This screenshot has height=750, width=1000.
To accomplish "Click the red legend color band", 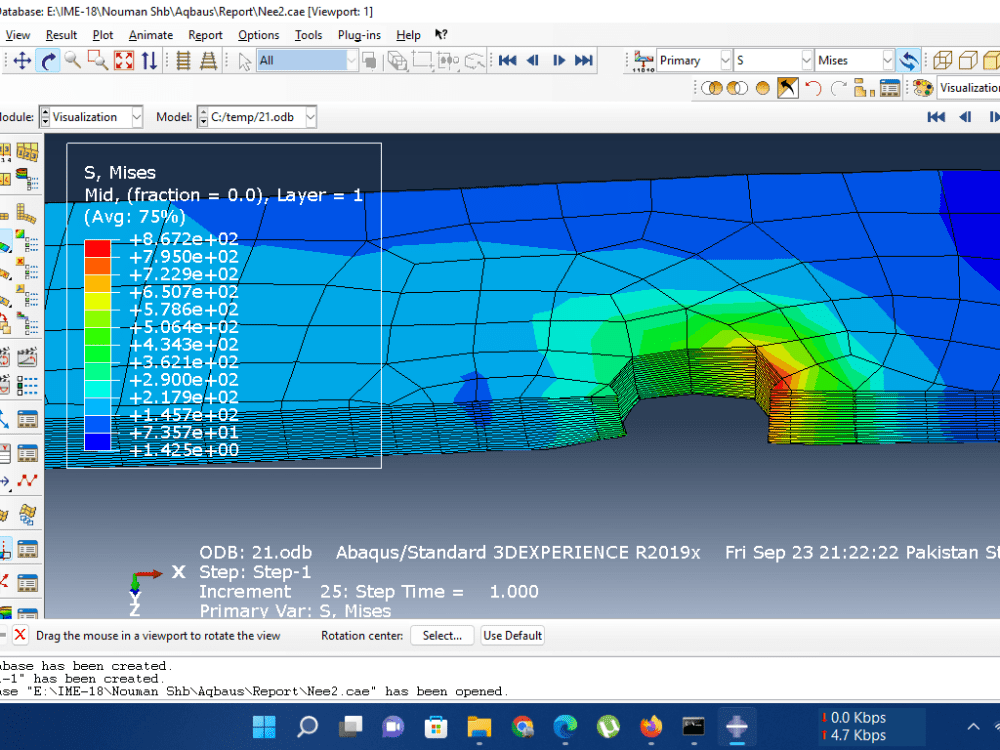I will point(98,248).
